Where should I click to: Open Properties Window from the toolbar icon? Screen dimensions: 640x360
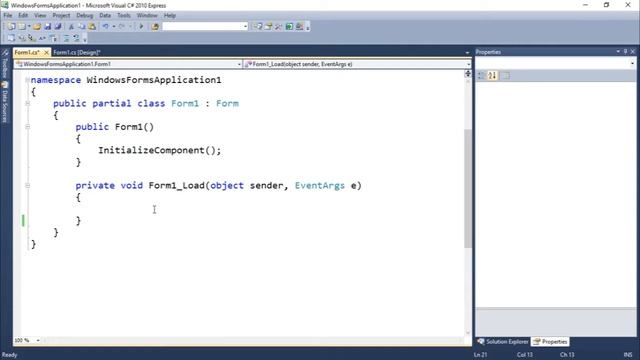click(269, 27)
